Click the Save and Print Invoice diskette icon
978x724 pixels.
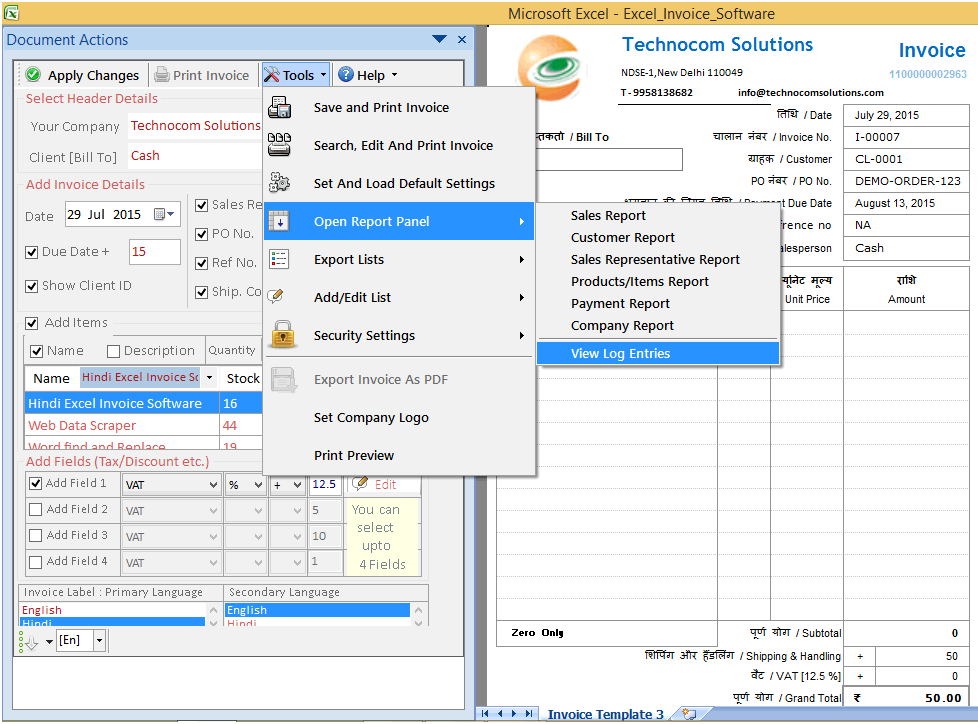[280, 107]
